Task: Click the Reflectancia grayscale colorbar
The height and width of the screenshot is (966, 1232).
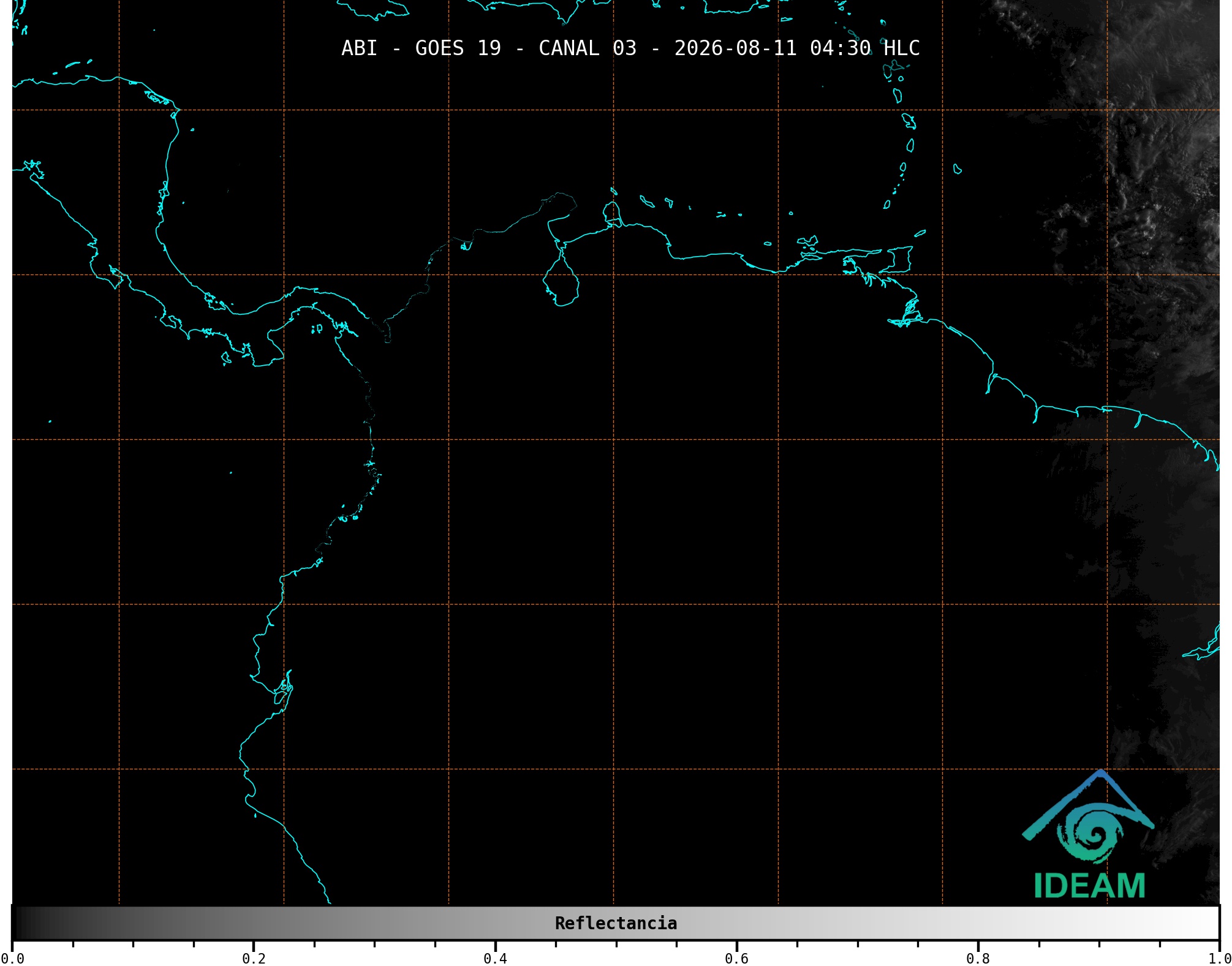Action: click(x=616, y=923)
